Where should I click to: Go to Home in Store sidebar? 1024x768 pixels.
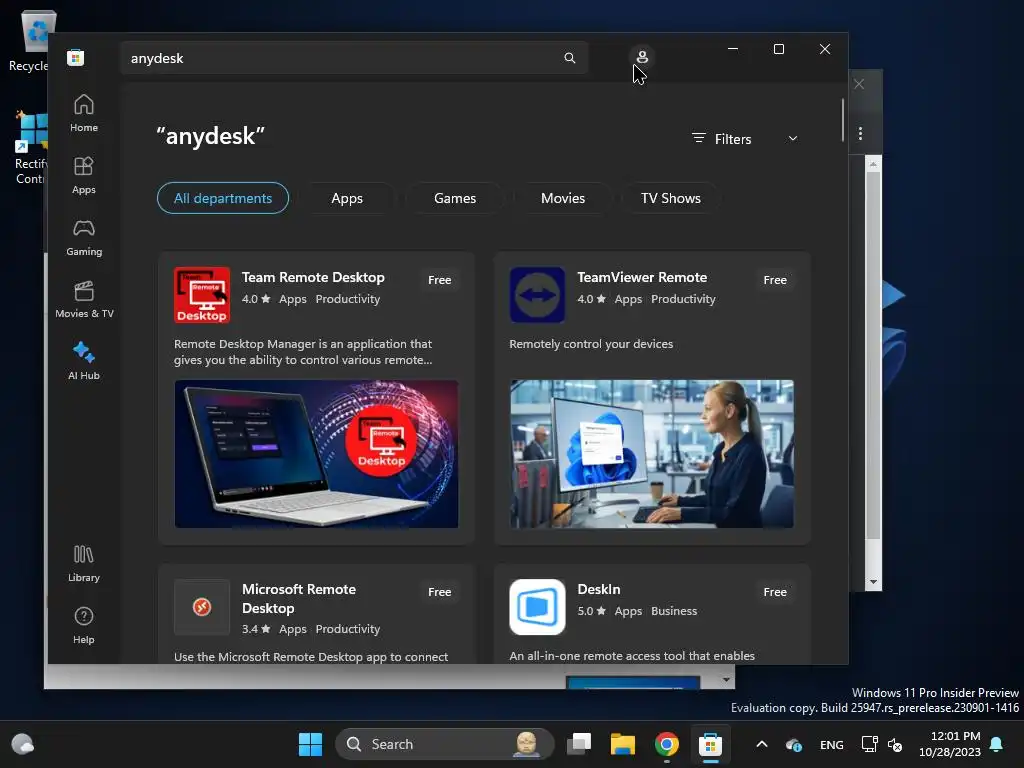coord(84,113)
